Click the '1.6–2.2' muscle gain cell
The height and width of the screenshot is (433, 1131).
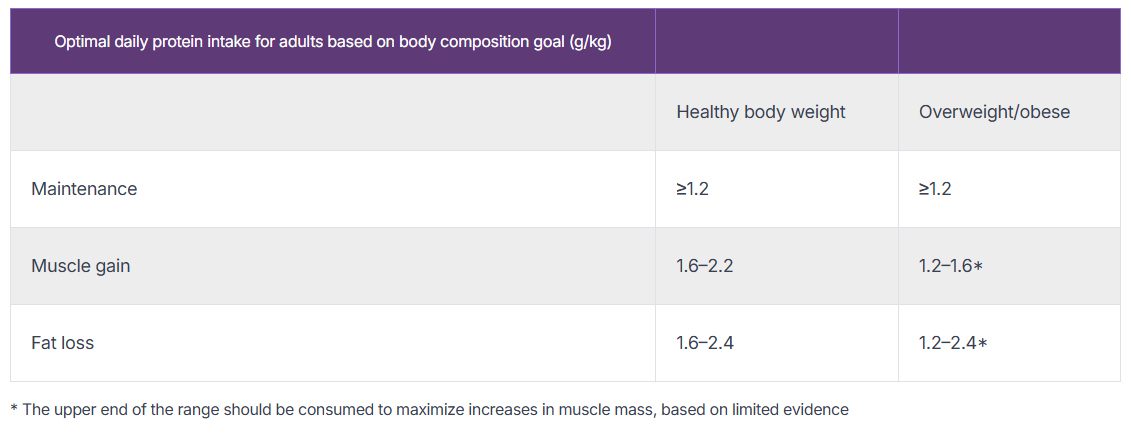tap(706, 266)
